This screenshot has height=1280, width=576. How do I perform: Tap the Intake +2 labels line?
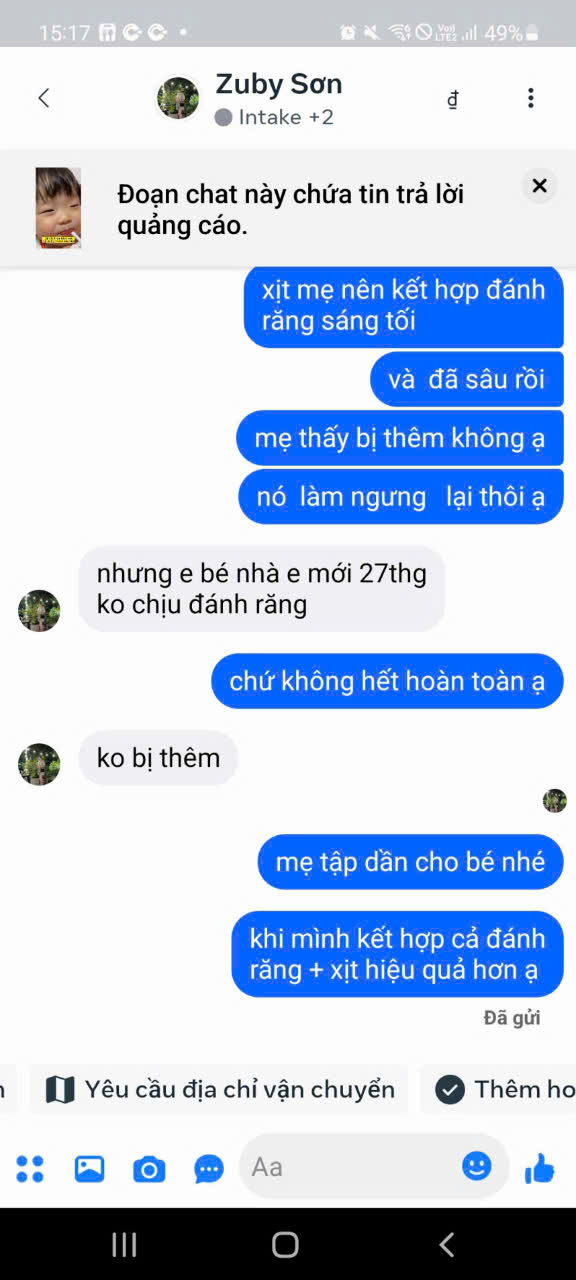click(274, 117)
